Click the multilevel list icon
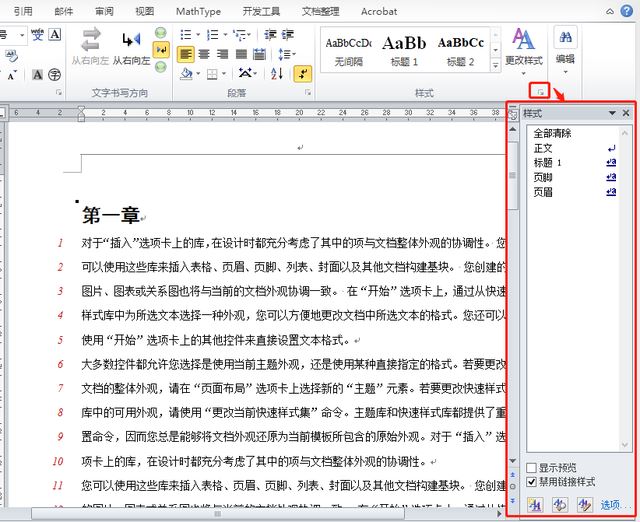The image size is (640, 522). [x=239, y=35]
